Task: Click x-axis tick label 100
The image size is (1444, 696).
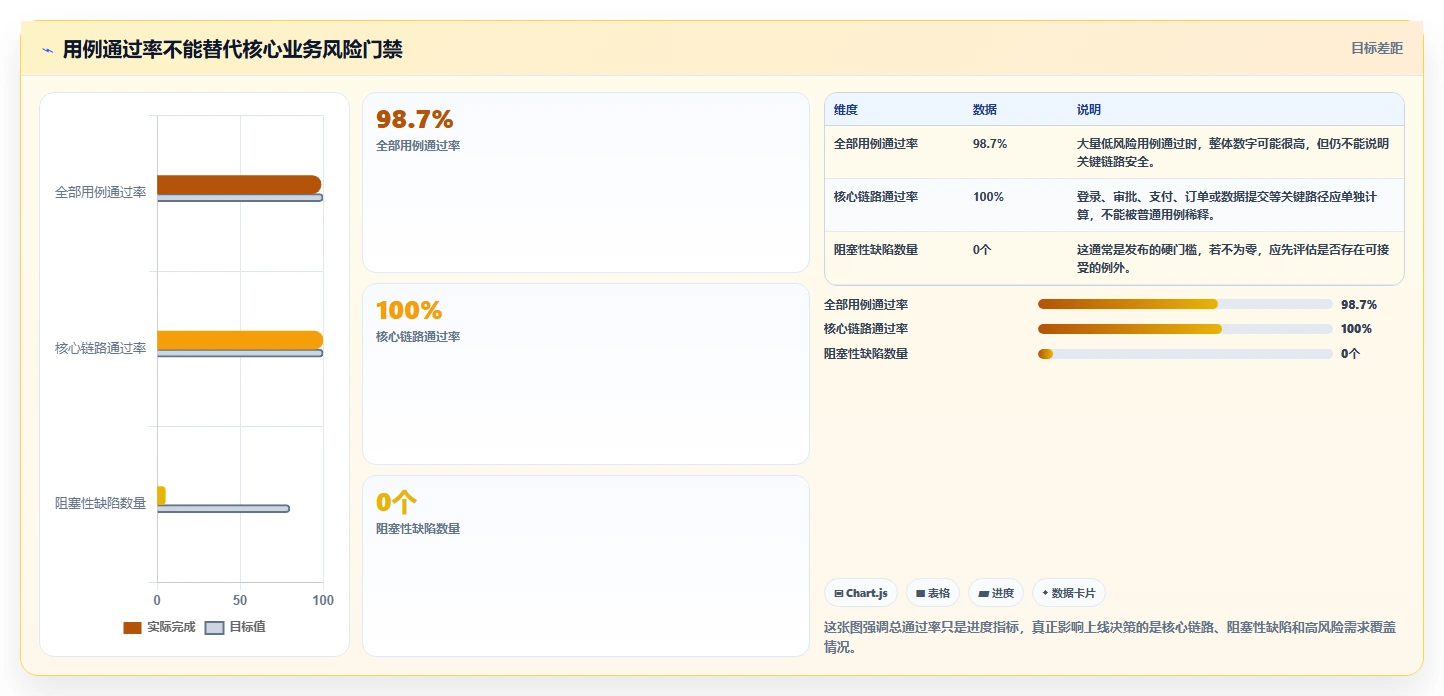Action: coord(323,600)
